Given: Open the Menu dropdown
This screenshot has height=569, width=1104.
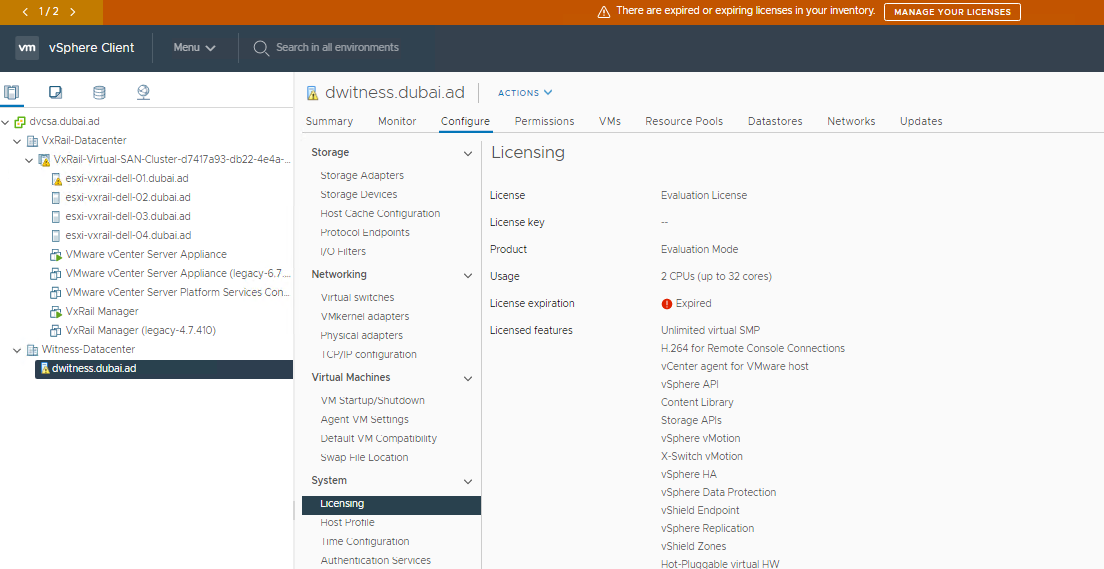Looking at the screenshot, I should [194, 48].
